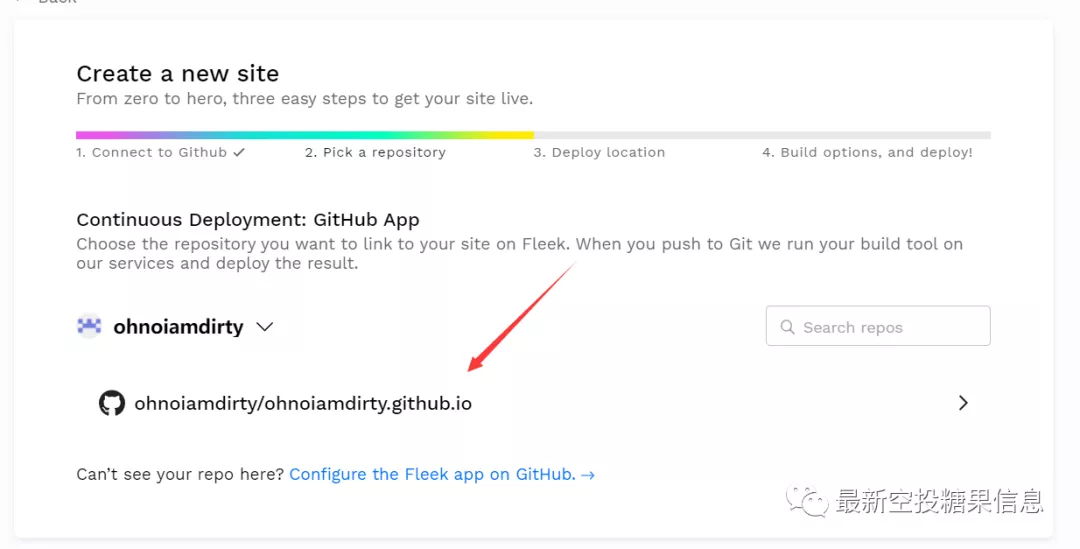Click the magnifier icon in Search repos
This screenshot has height=549, width=1080.
(787, 327)
